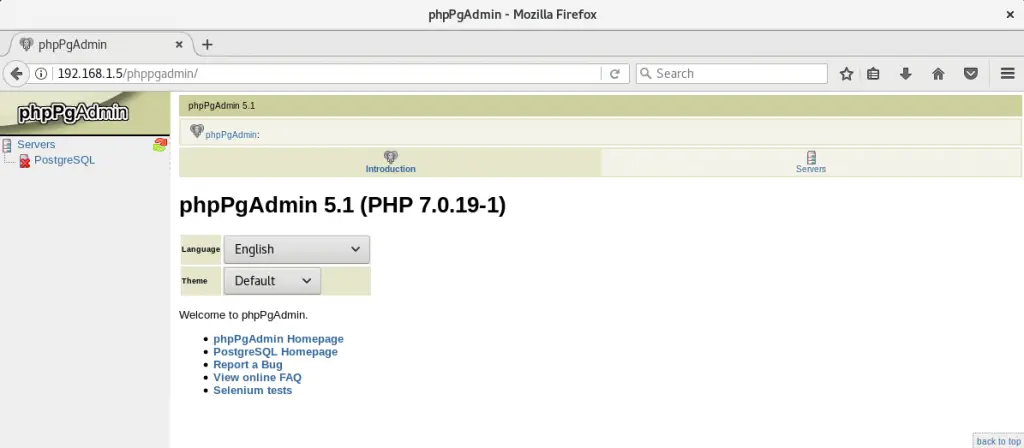Click the phpPgAdmin 5.1 header bar text
This screenshot has height=448, width=1024.
click(221, 106)
